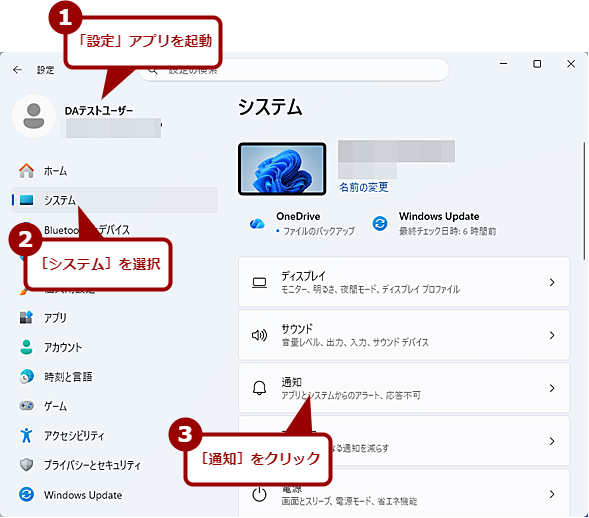
Task: Click the Notifications bell icon
Action: pos(259,388)
